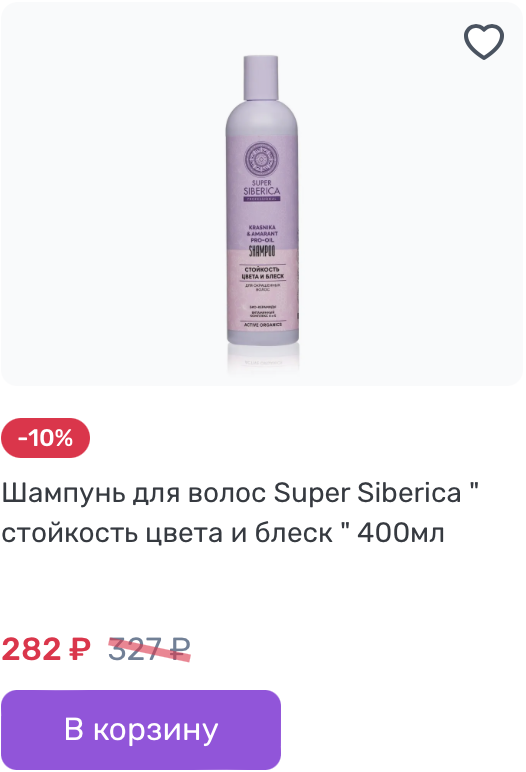Click the В корзину button

[141, 729]
